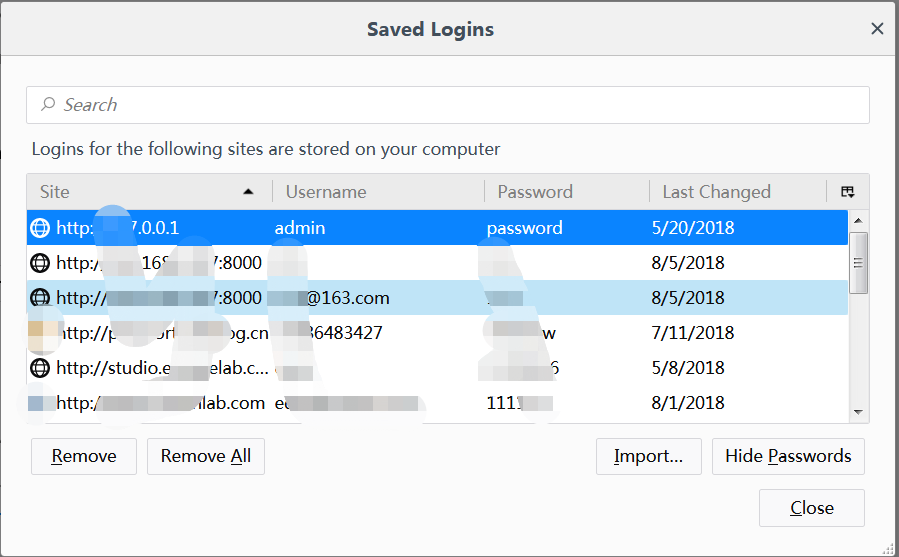Screen dimensions: 899x557
Task: Click globe icon of studio elab row
Action: [40, 367]
